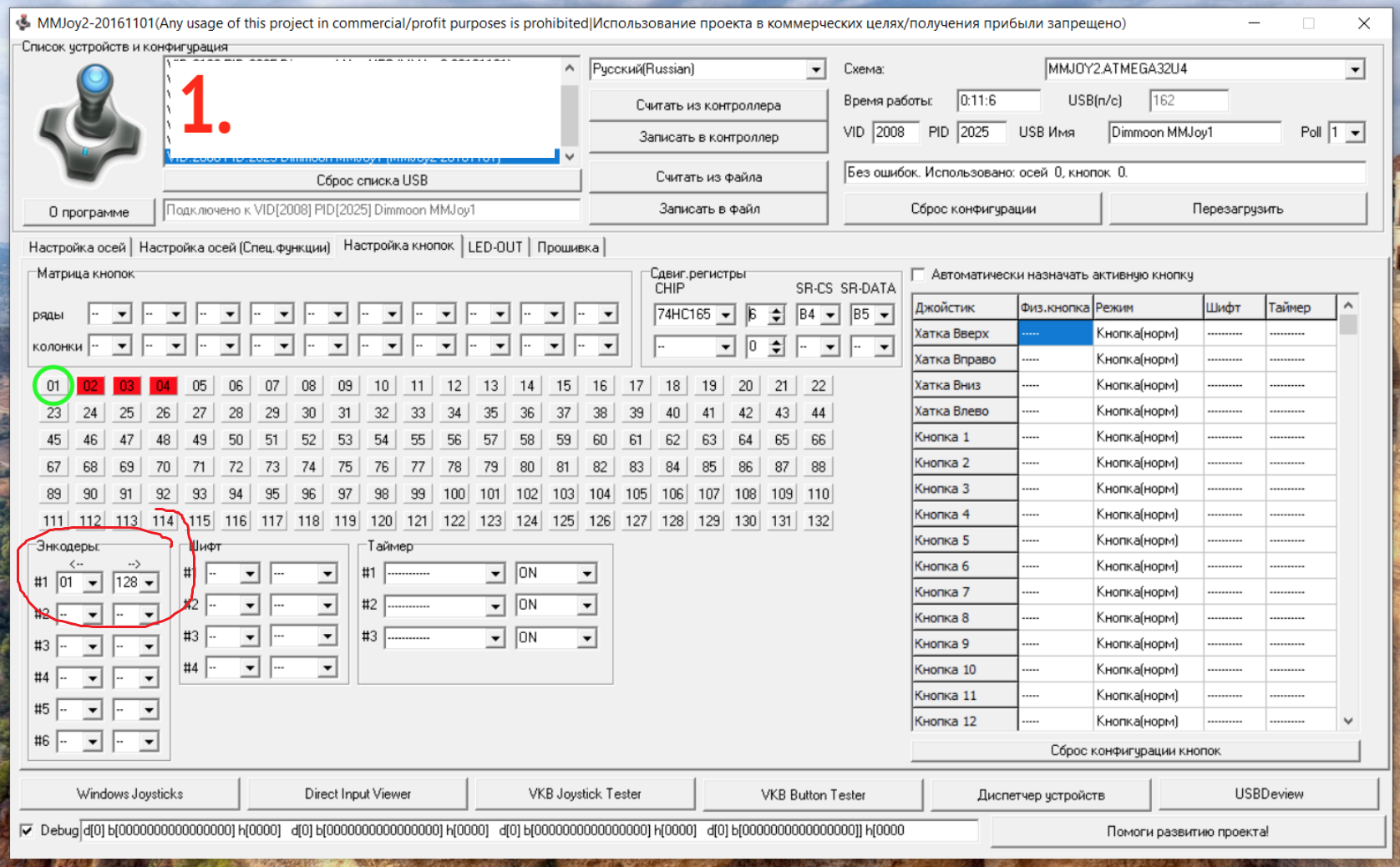Select red button number 04
The height and width of the screenshot is (867, 1400).
(x=163, y=386)
